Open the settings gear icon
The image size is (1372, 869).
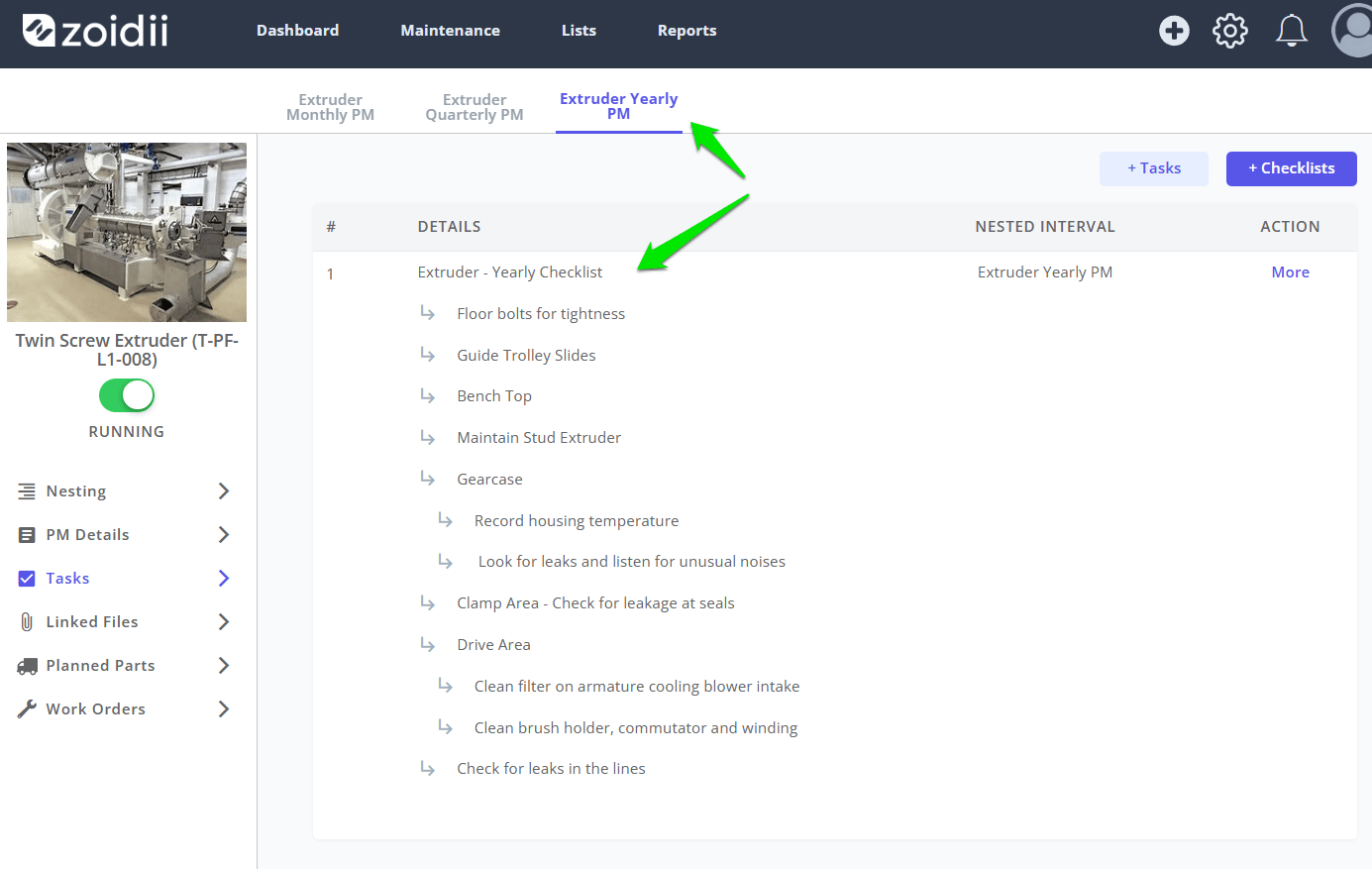(1230, 31)
